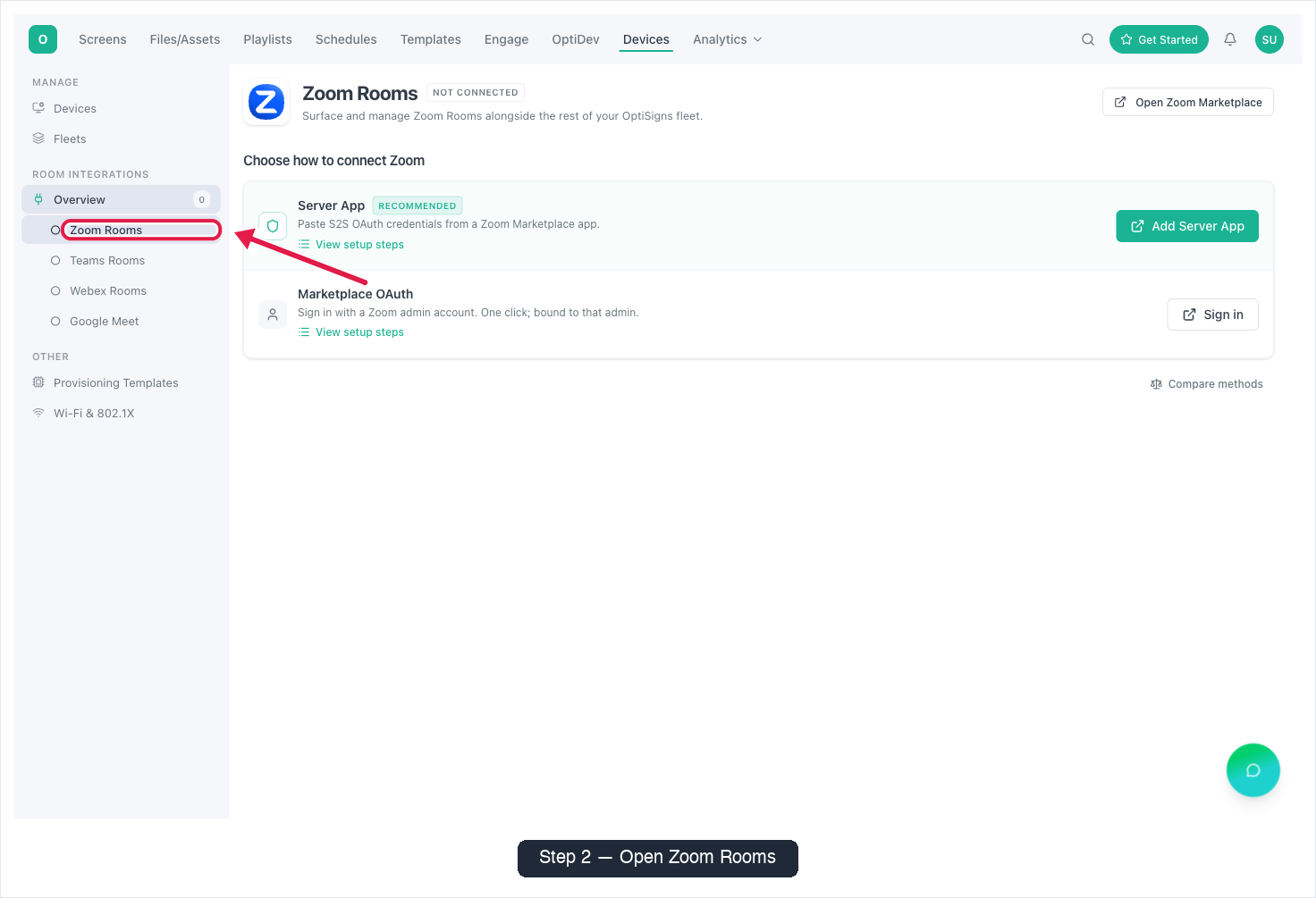Click list icon beside Marketplace OAuth setup steps

(x=304, y=332)
